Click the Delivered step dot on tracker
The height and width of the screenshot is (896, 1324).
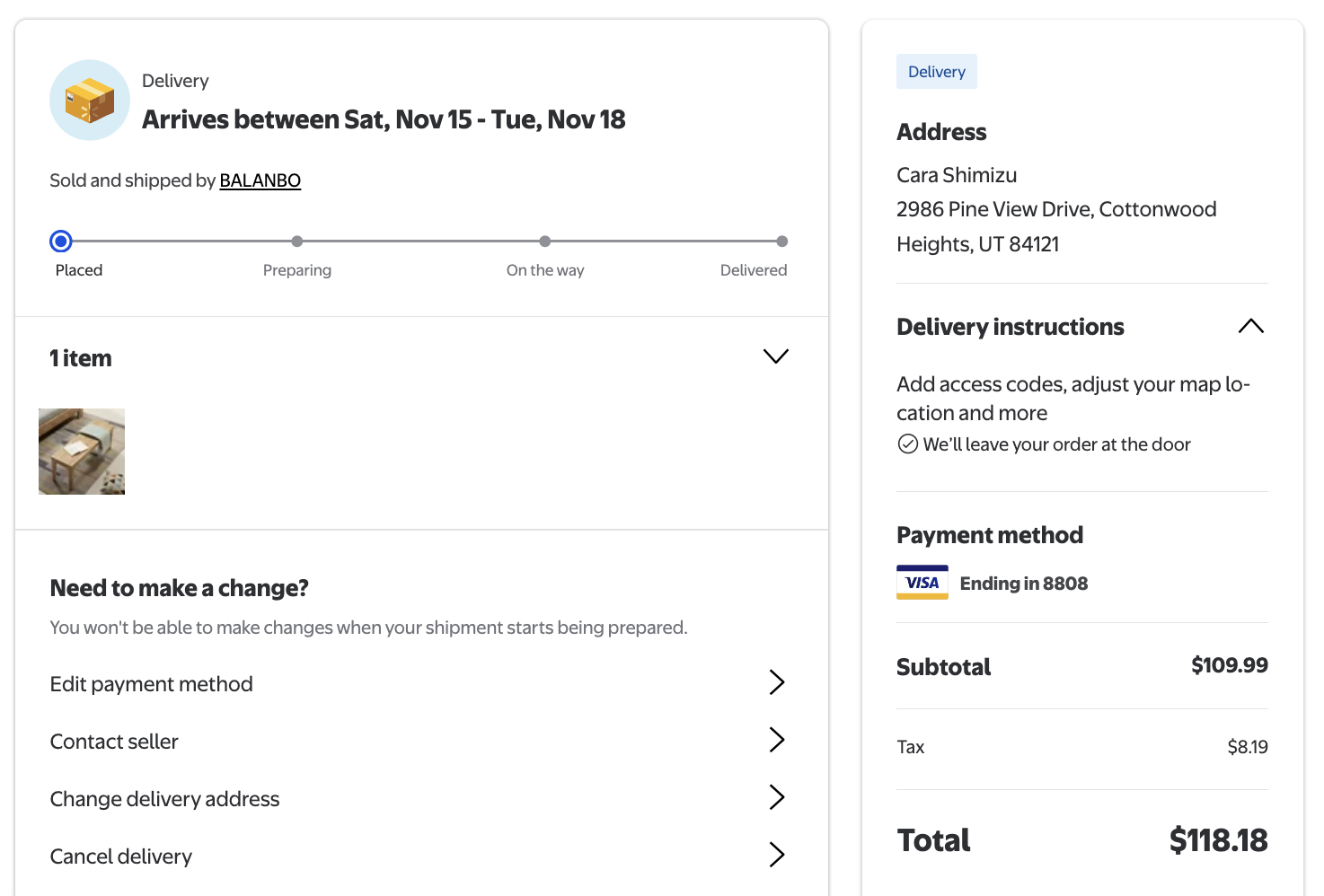point(782,242)
